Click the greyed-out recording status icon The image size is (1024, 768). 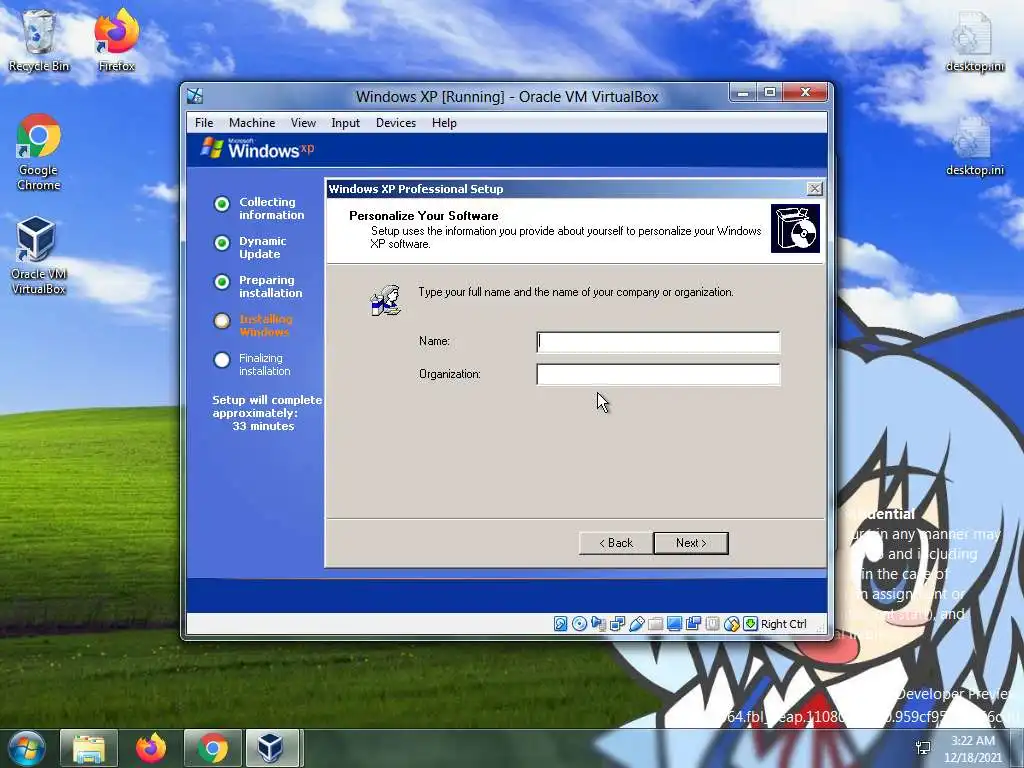tap(712, 624)
